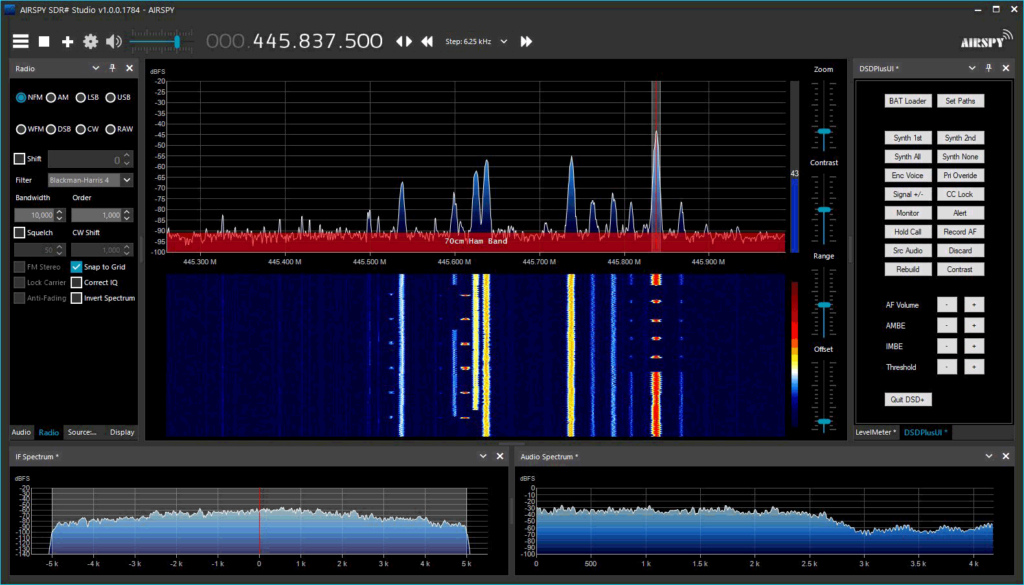
Task: Select LSB demodulation mode
Action: tap(80, 97)
